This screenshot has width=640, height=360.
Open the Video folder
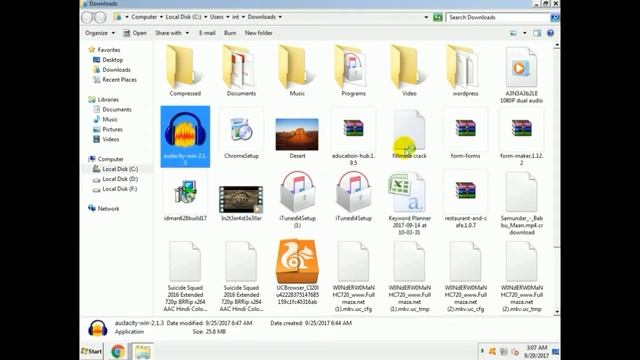409,71
